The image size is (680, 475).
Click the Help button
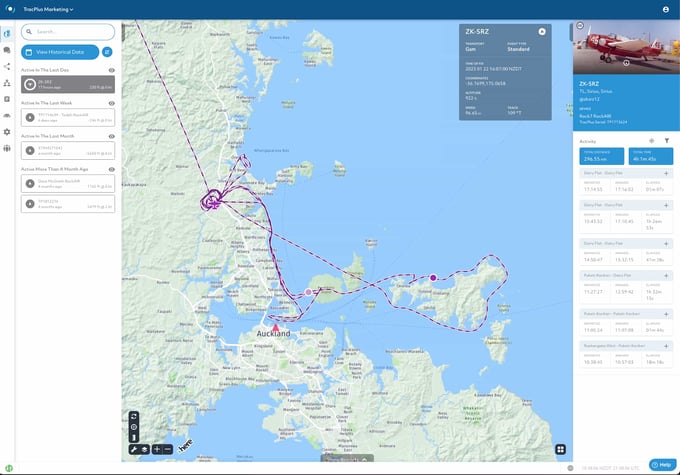click(x=662, y=465)
